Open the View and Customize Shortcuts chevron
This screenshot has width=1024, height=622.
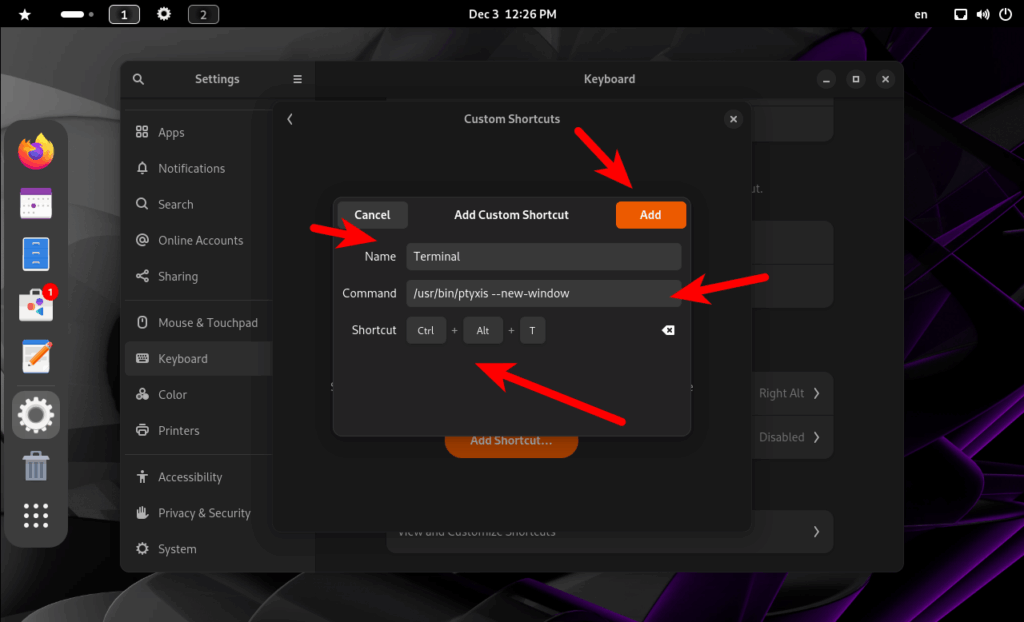point(816,532)
